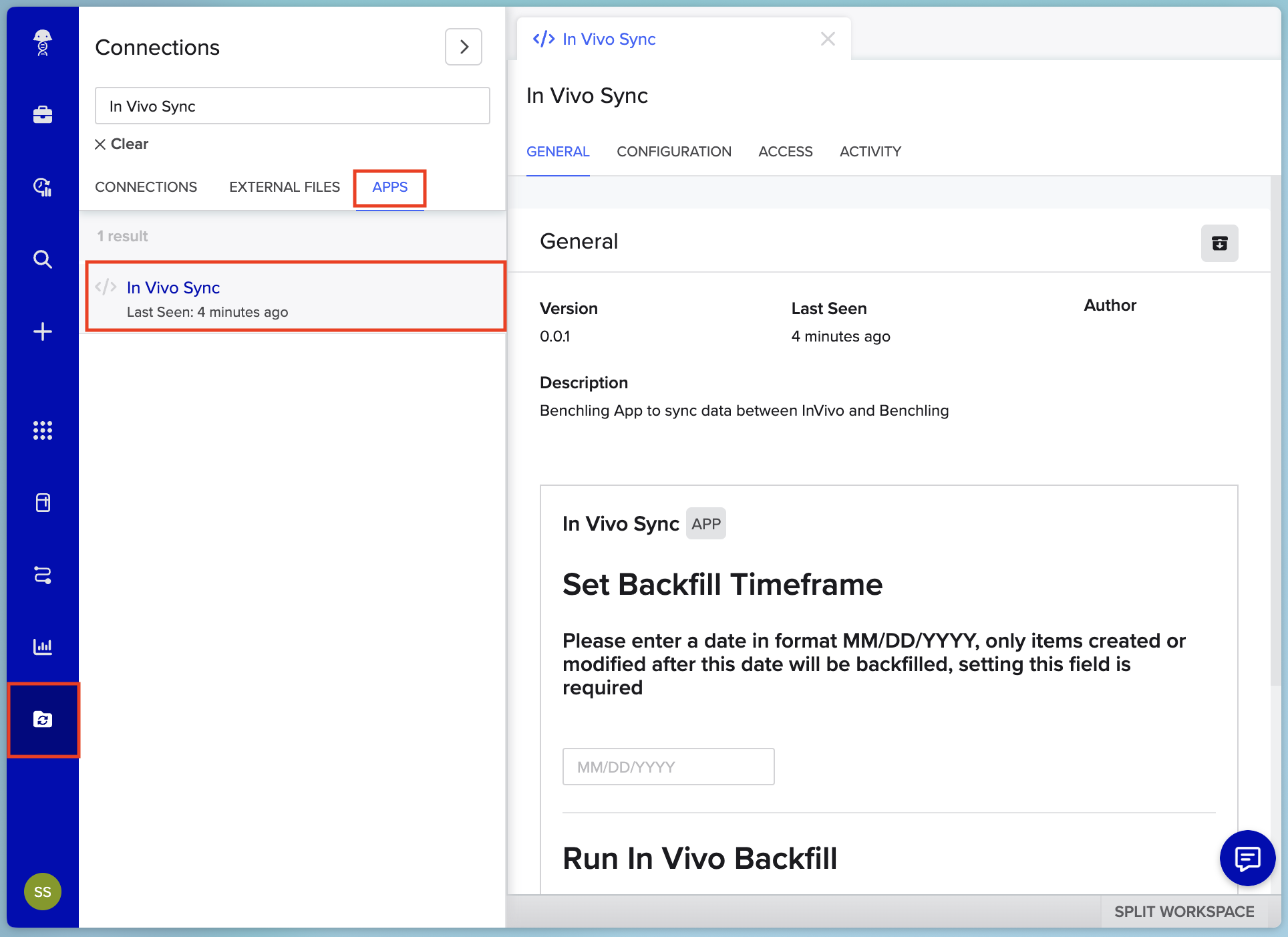Screen dimensions: 1288x937
Task: Clear the search filter
Action: (x=122, y=144)
